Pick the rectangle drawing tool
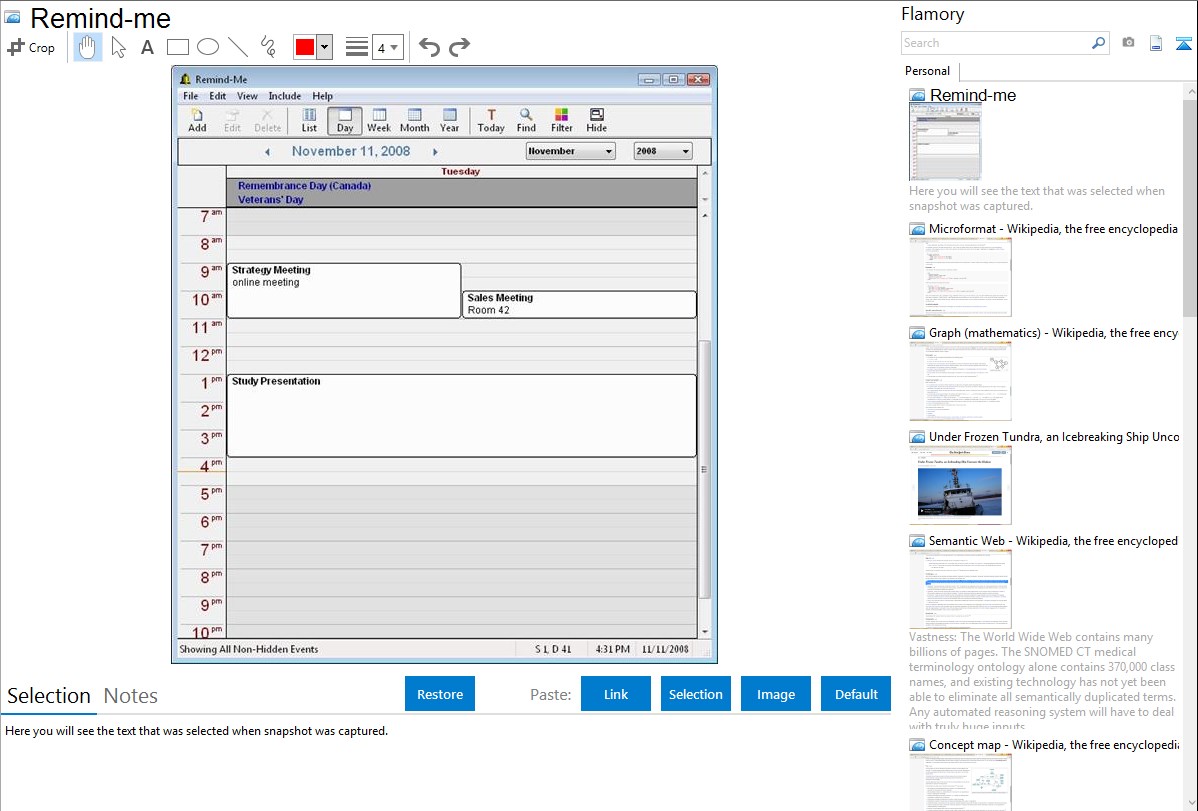 tap(177, 47)
